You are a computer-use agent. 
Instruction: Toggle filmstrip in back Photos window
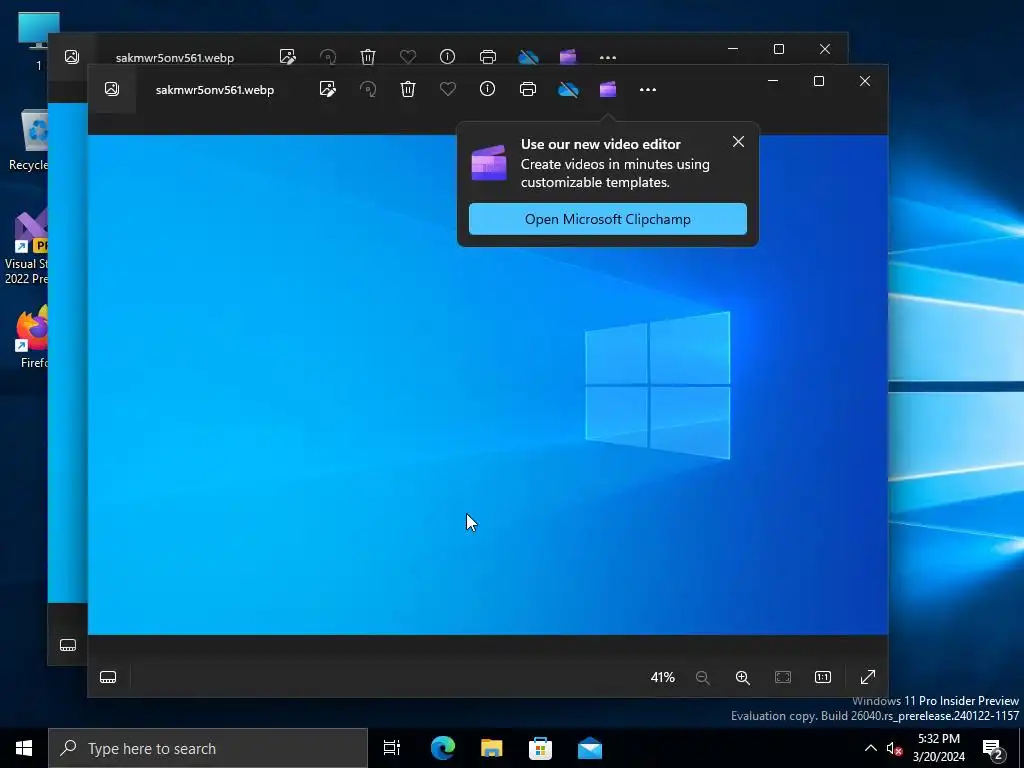click(x=68, y=645)
